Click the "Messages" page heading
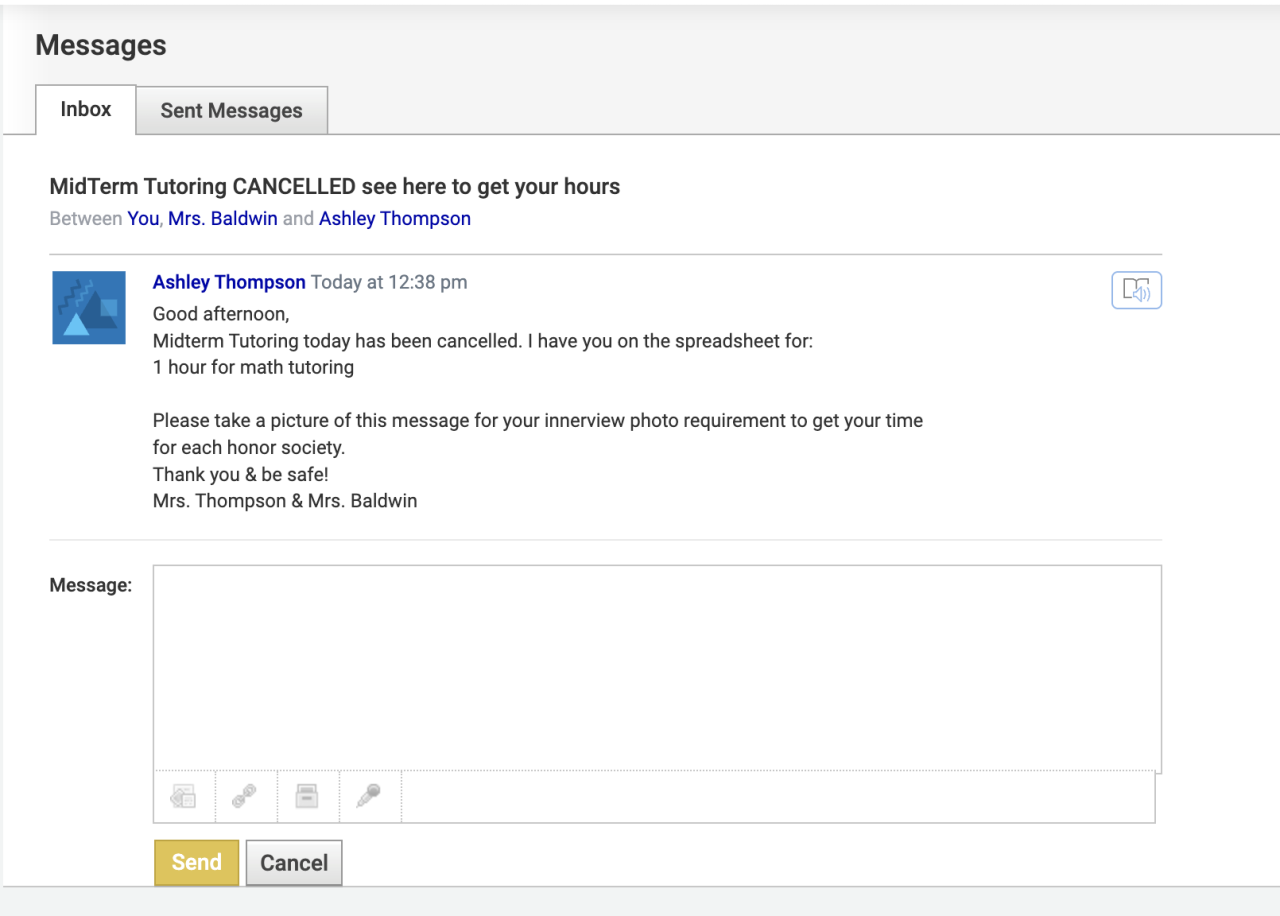 click(101, 45)
